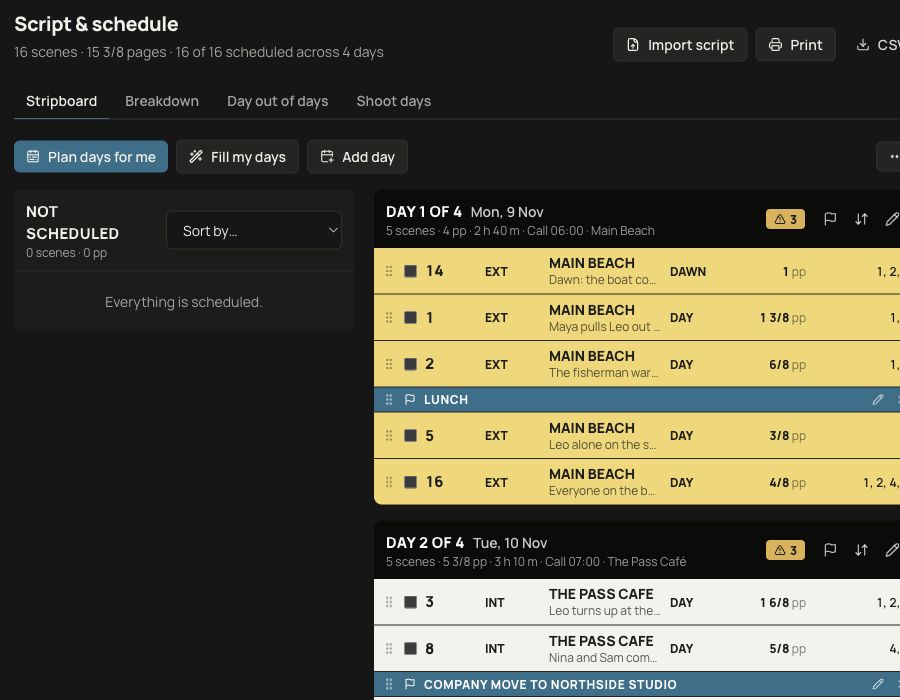
Task: Grab the drag handle of scene 14
Action: [389, 271]
